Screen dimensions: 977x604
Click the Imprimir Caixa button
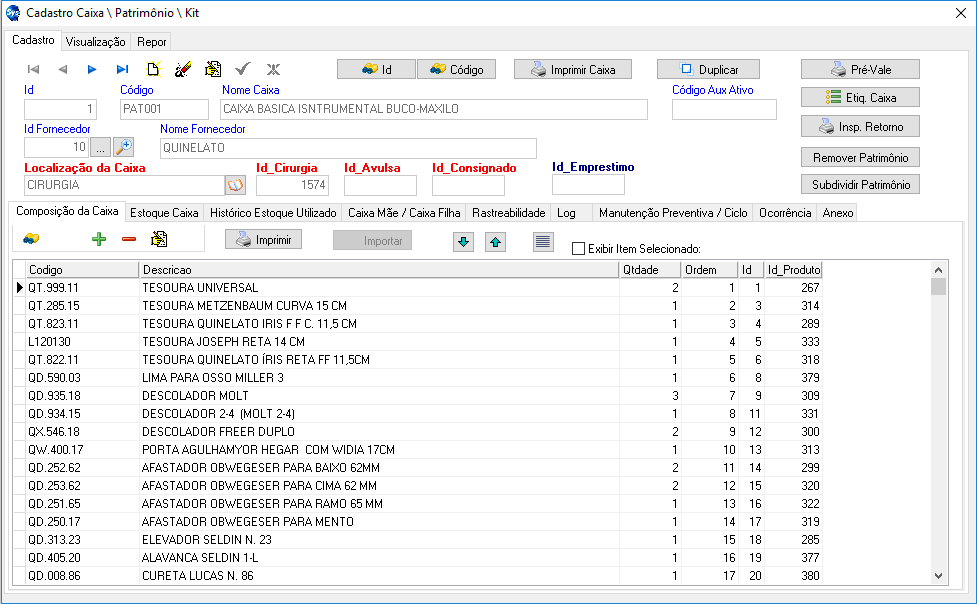coord(573,70)
